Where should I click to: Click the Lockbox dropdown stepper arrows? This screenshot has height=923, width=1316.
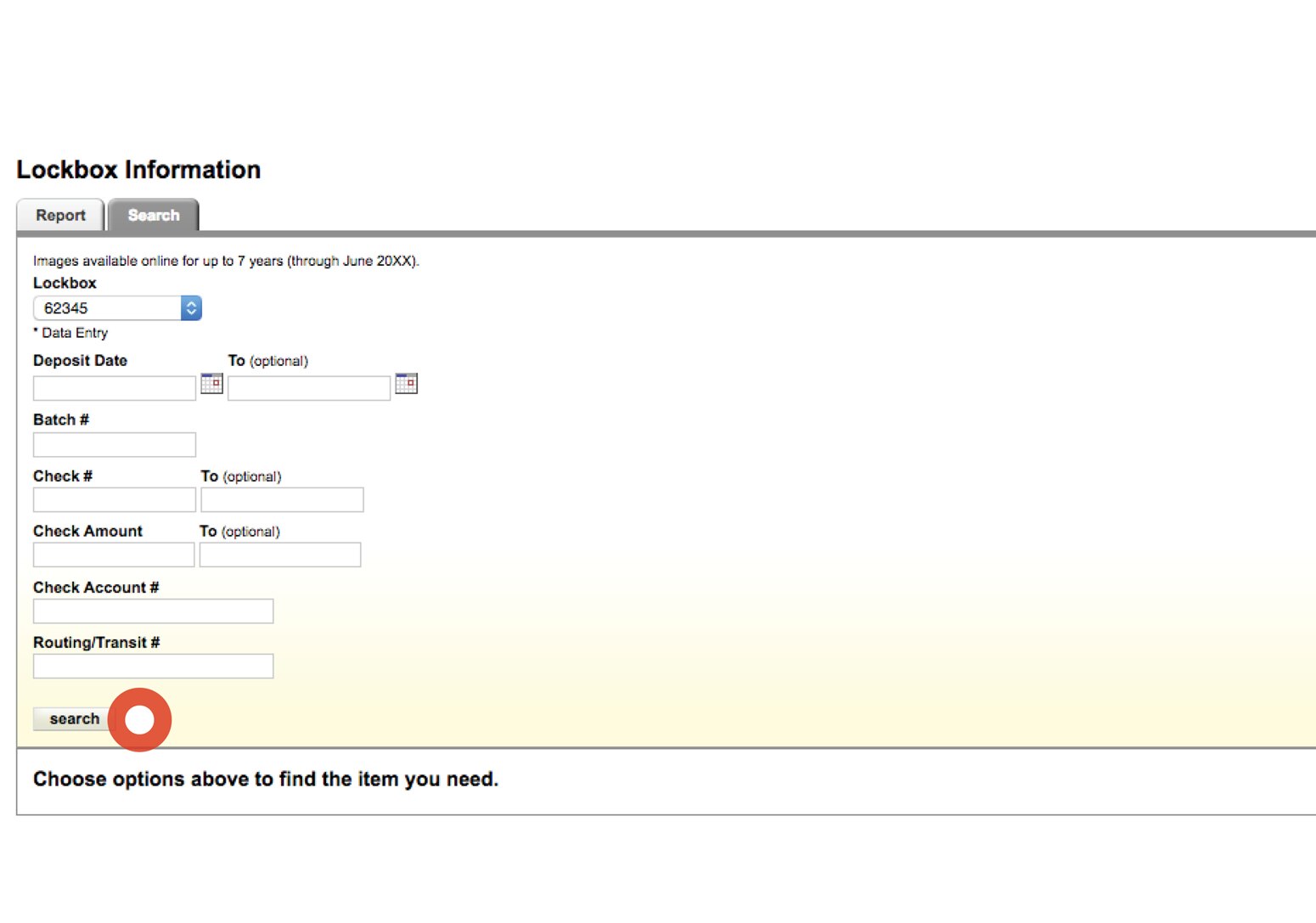(x=192, y=307)
